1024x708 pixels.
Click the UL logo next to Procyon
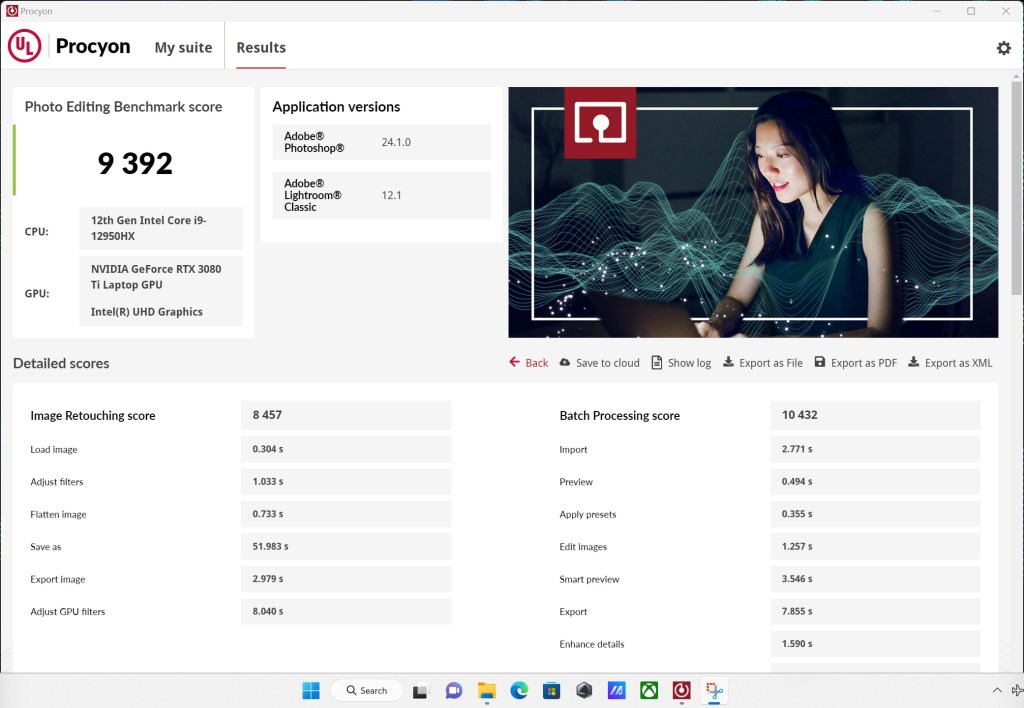pyautogui.click(x=25, y=45)
